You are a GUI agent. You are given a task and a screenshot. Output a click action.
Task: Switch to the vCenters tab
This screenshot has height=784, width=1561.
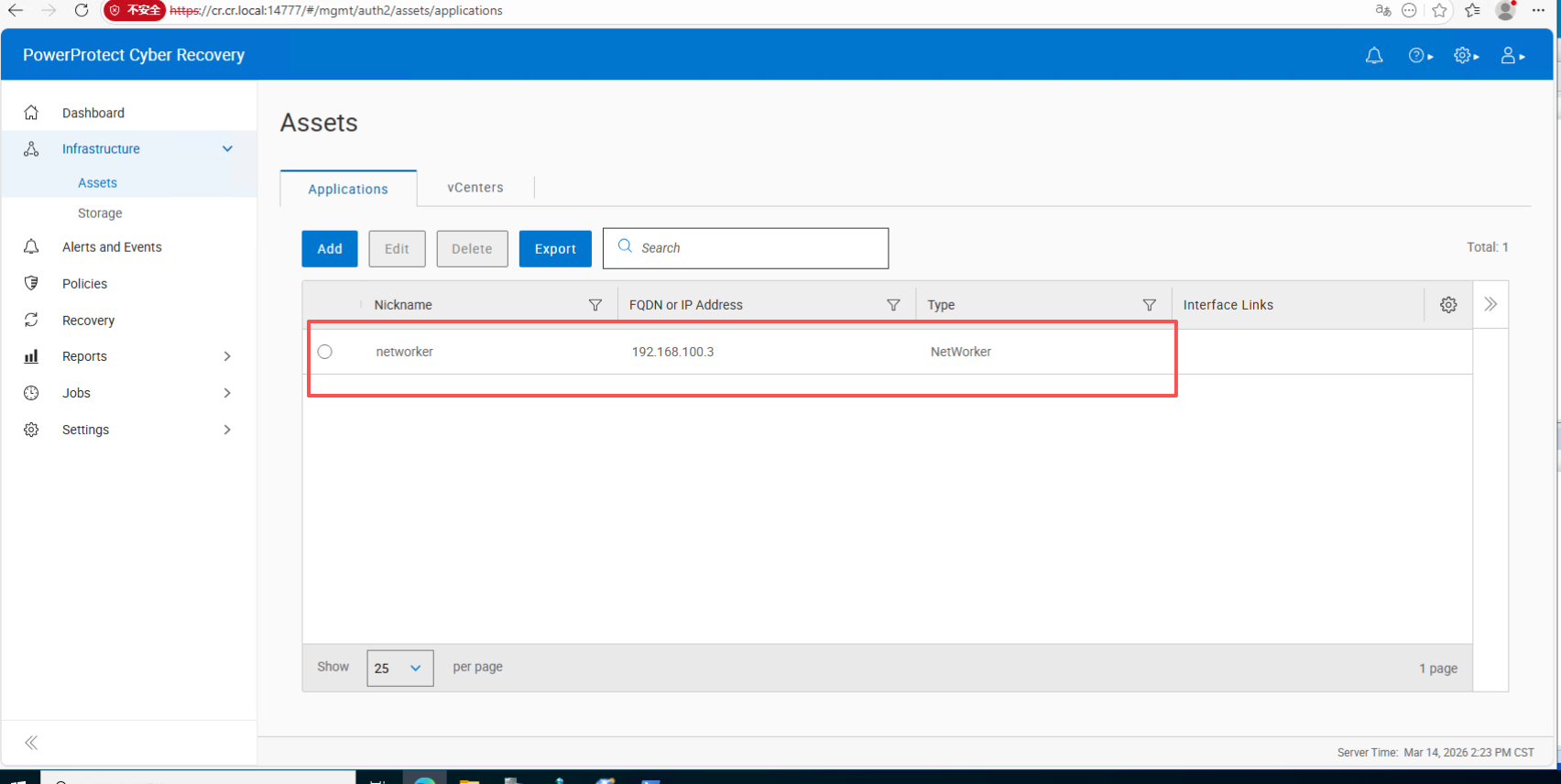(x=475, y=188)
